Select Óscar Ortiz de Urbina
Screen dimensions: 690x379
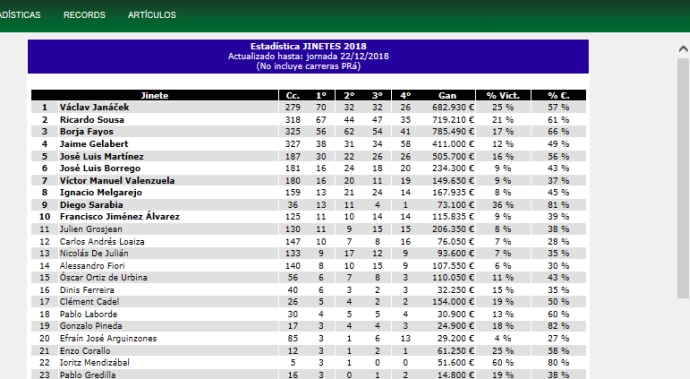pyautogui.click(x=103, y=277)
